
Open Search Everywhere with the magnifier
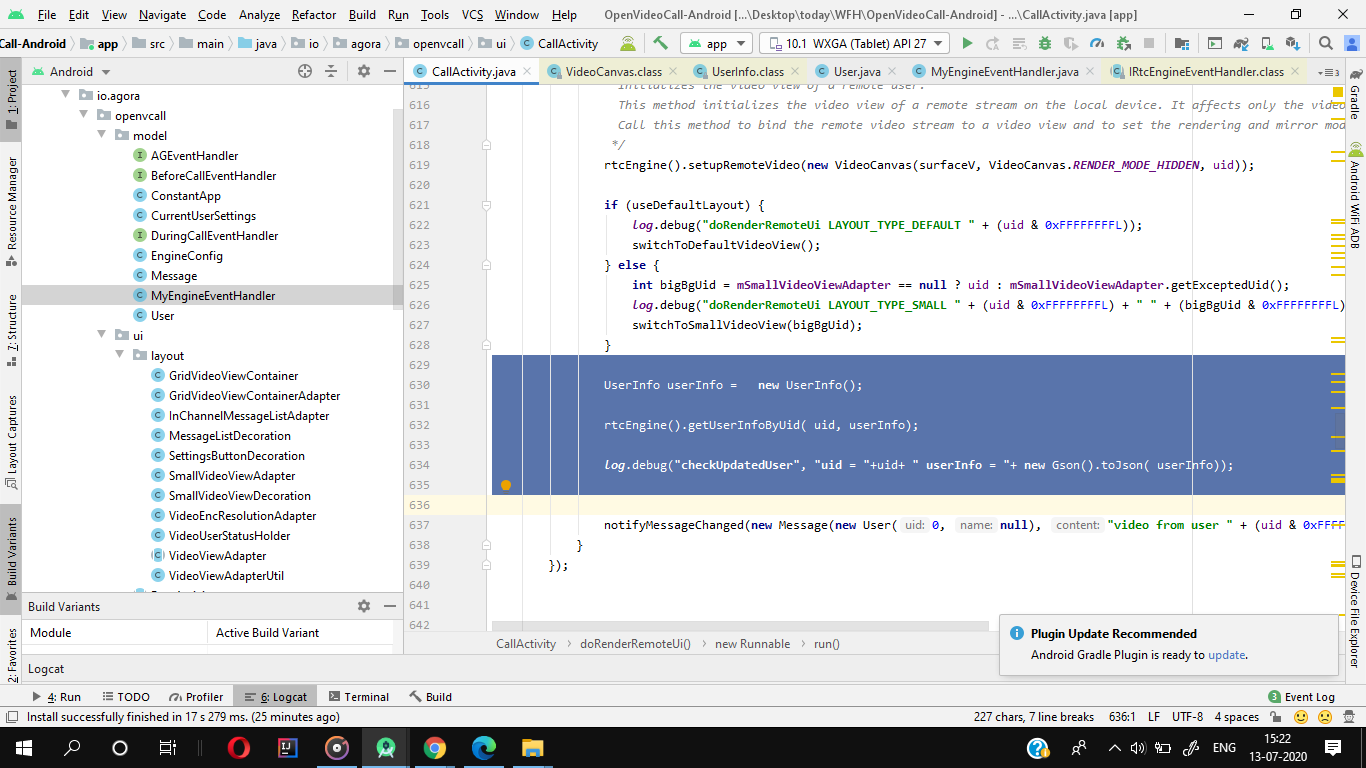coord(1325,44)
